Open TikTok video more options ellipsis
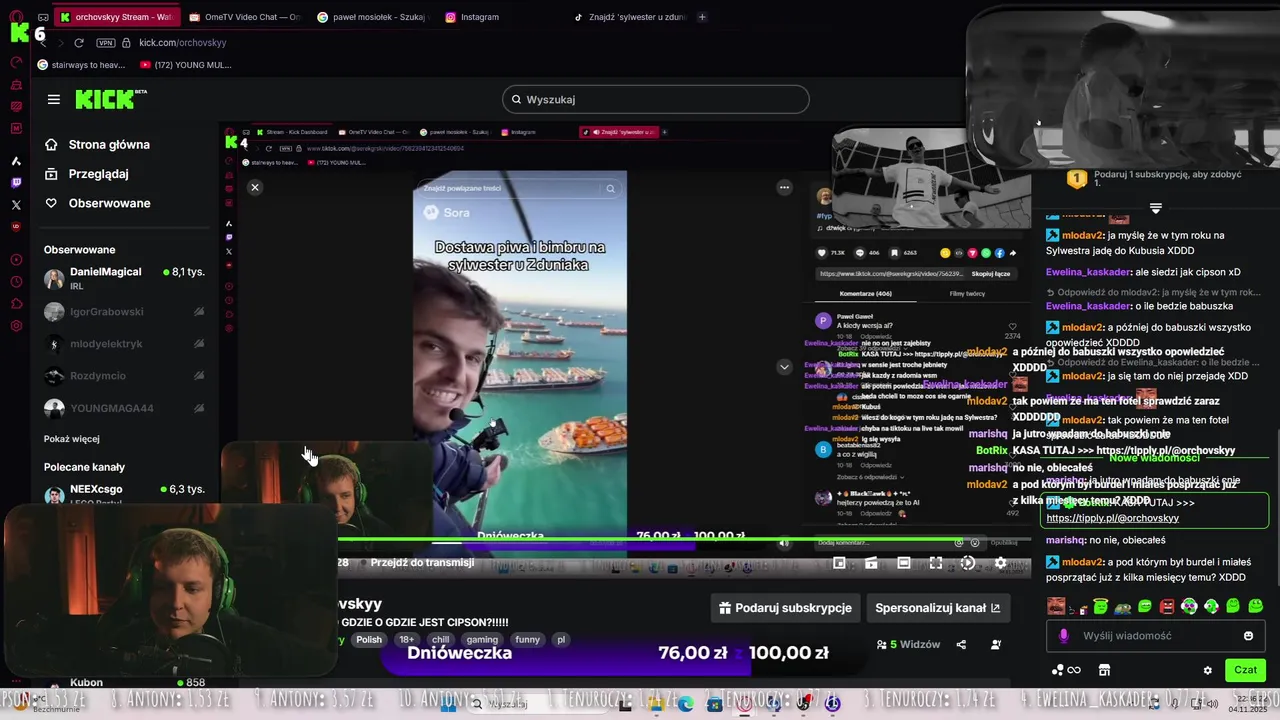1280x720 pixels. pyautogui.click(x=784, y=187)
